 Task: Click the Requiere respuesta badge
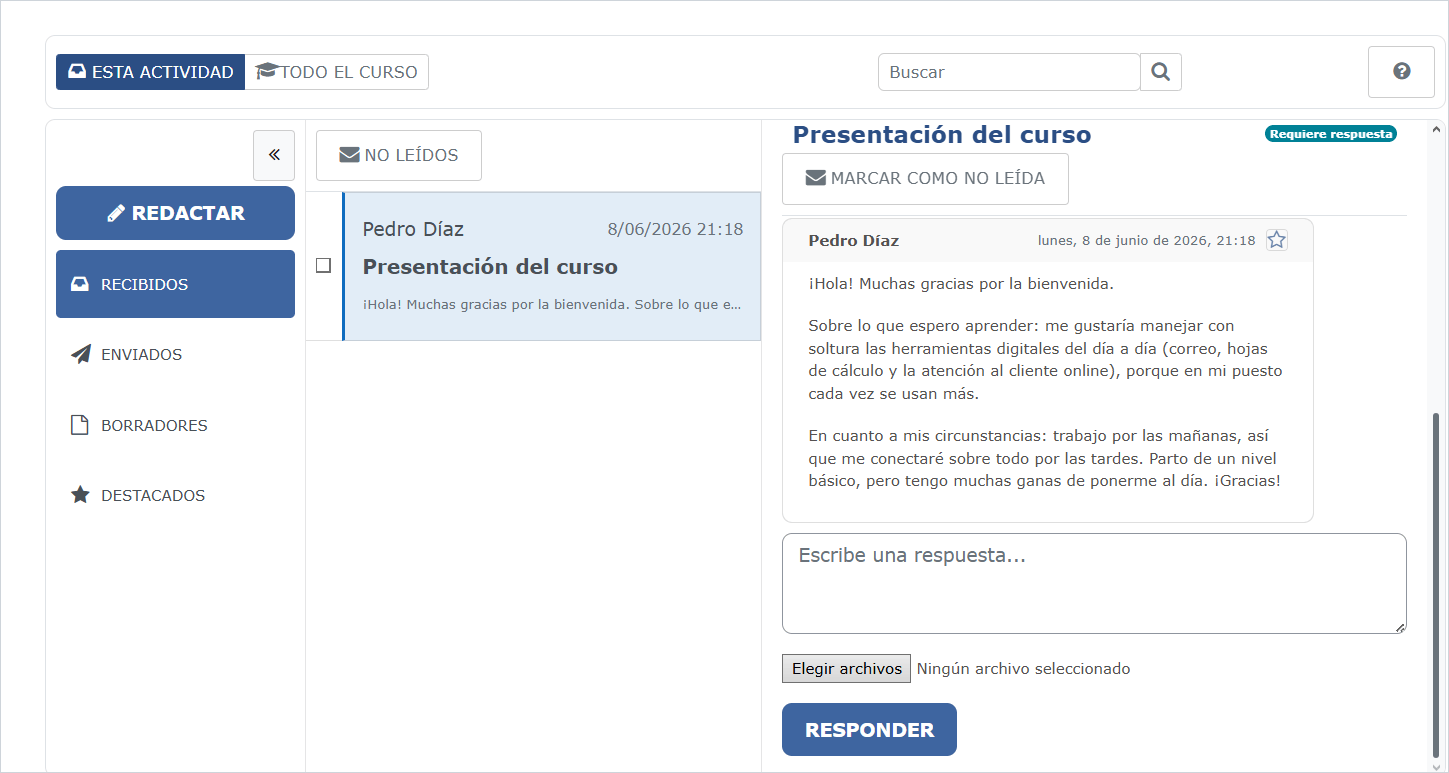1331,134
